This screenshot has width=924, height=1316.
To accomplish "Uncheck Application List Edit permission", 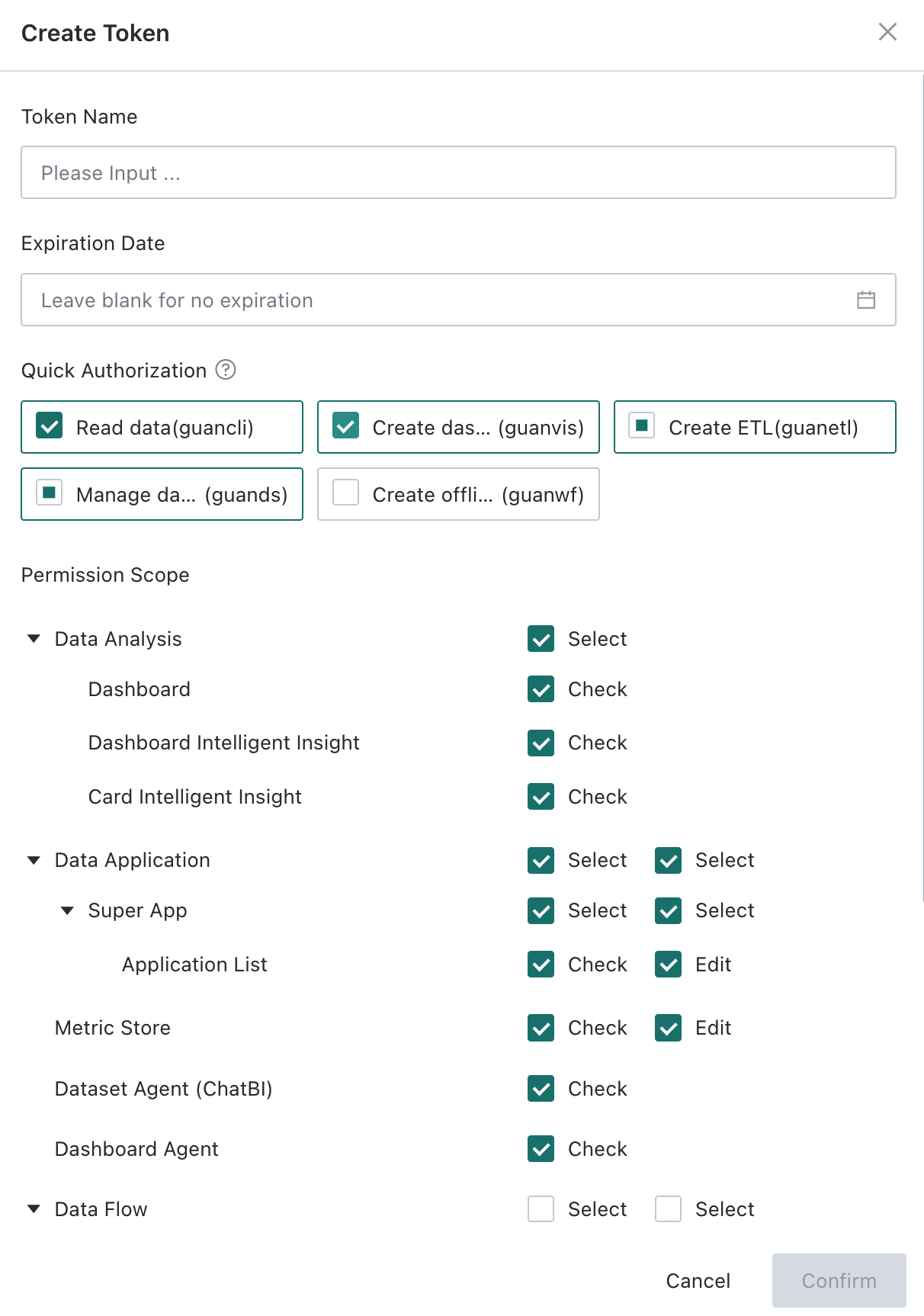I will tap(669, 965).
